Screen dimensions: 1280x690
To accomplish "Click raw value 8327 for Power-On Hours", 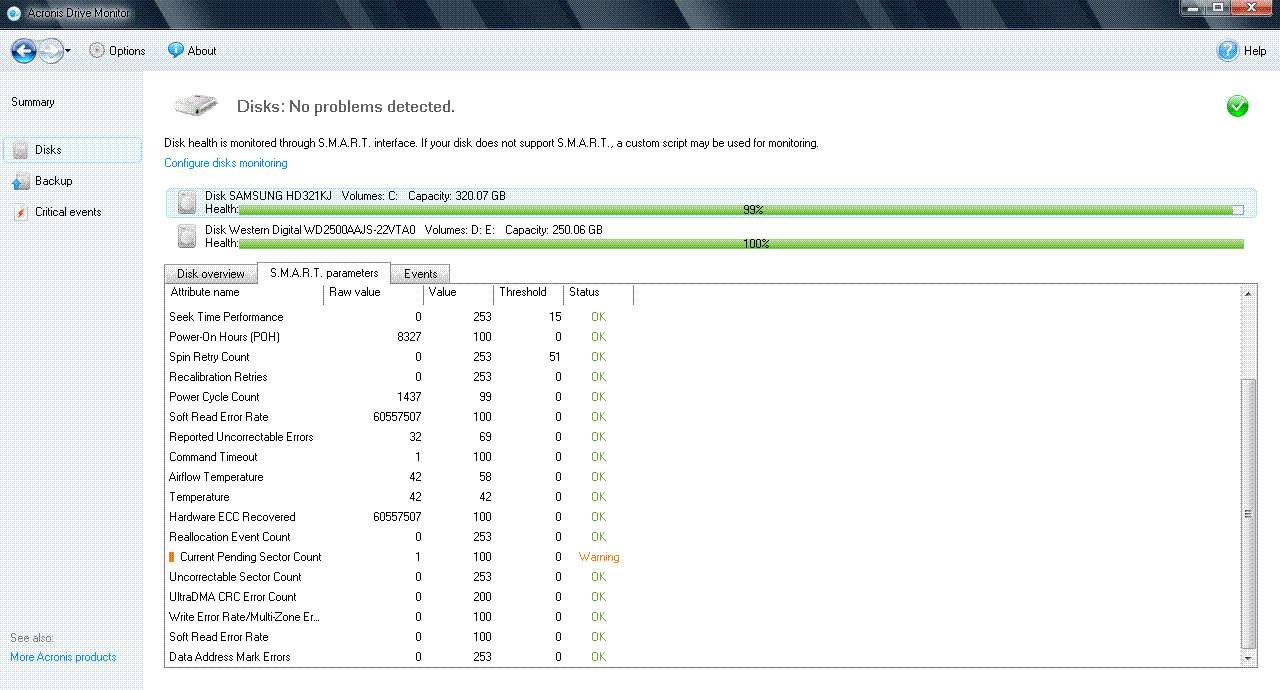I will (409, 337).
